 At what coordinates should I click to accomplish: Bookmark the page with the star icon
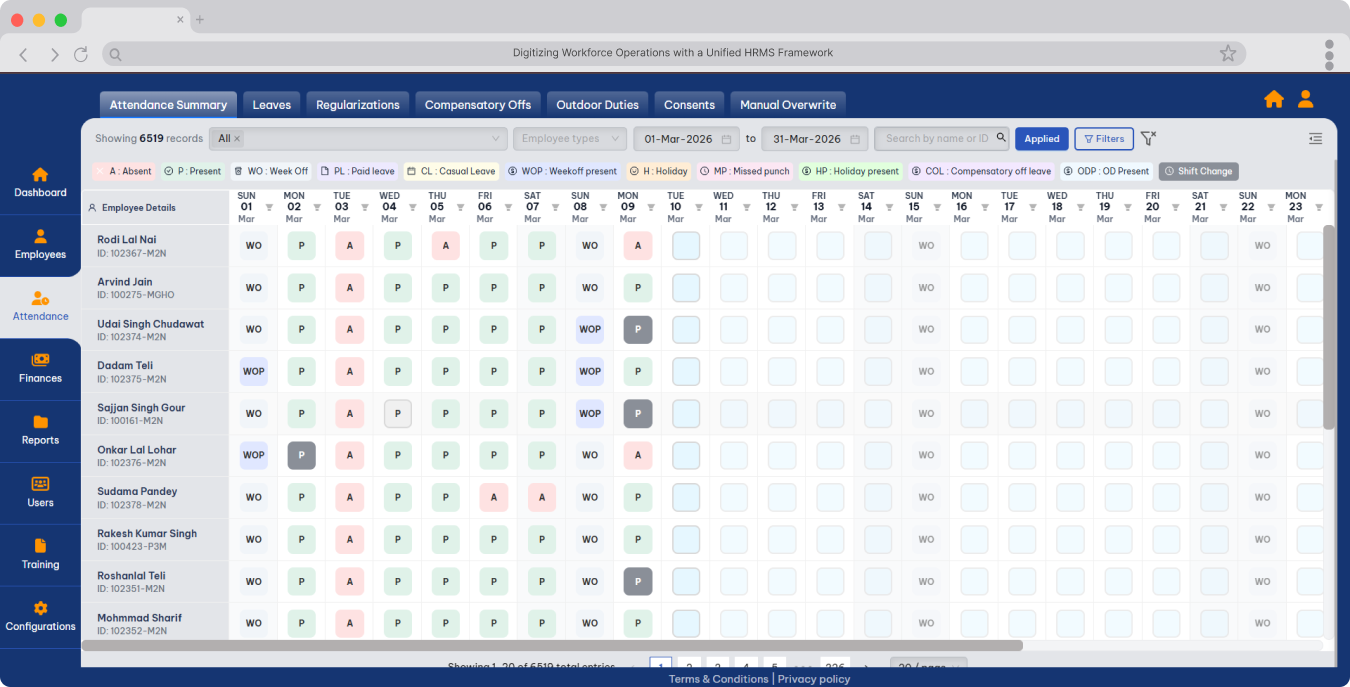click(x=1227, y=54)
